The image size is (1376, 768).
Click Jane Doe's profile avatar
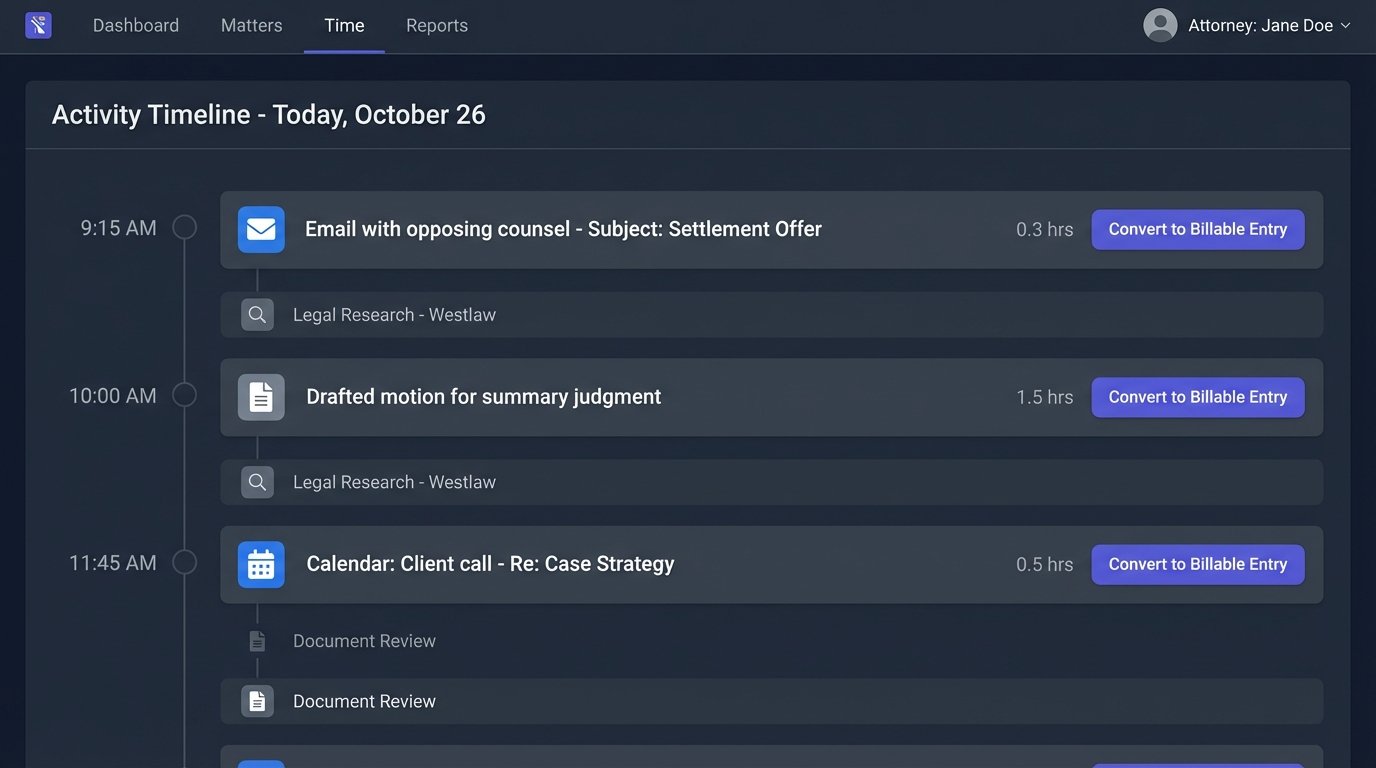click(1160, 25)
